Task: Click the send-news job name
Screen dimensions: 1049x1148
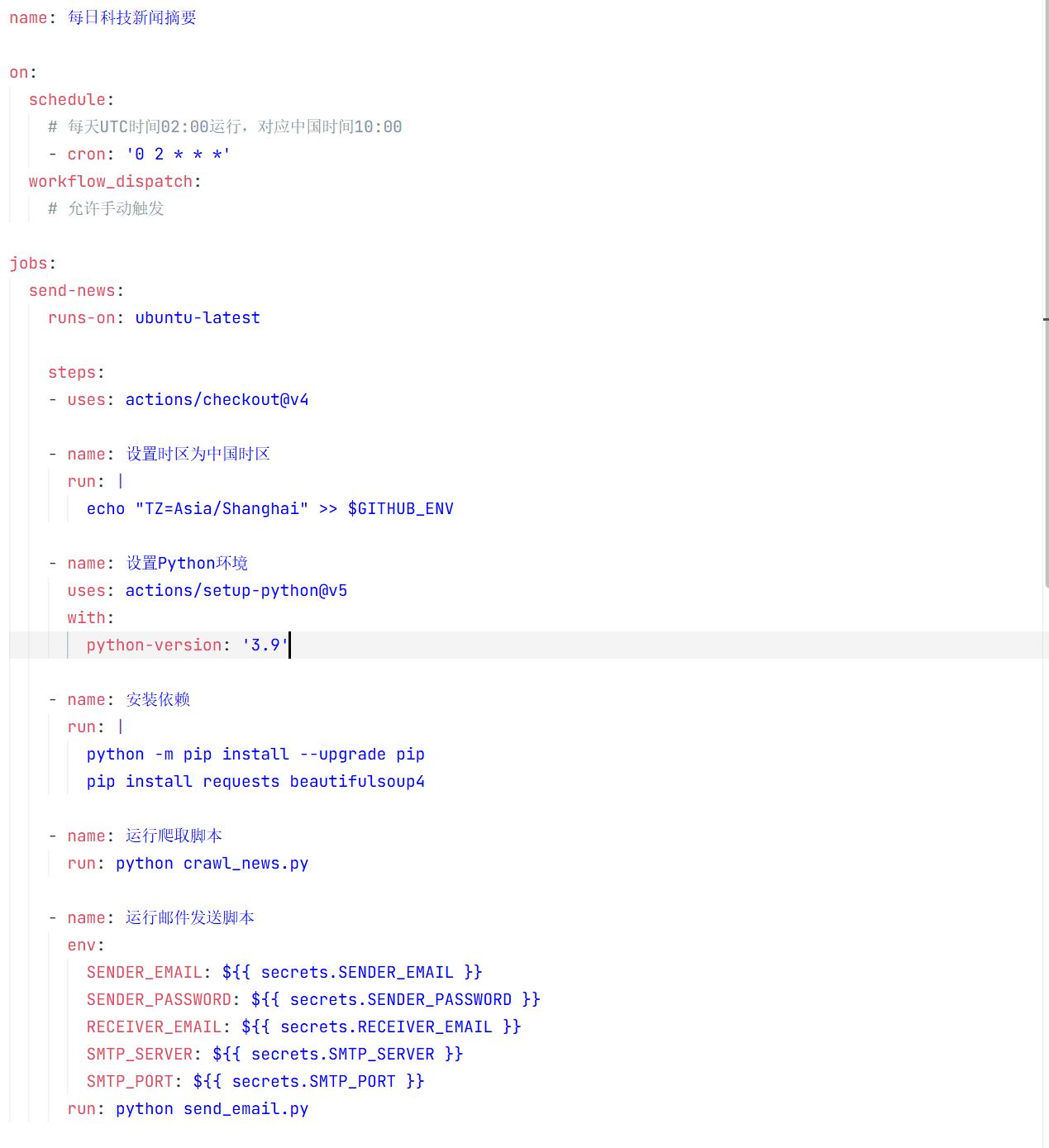Action: 72,291
